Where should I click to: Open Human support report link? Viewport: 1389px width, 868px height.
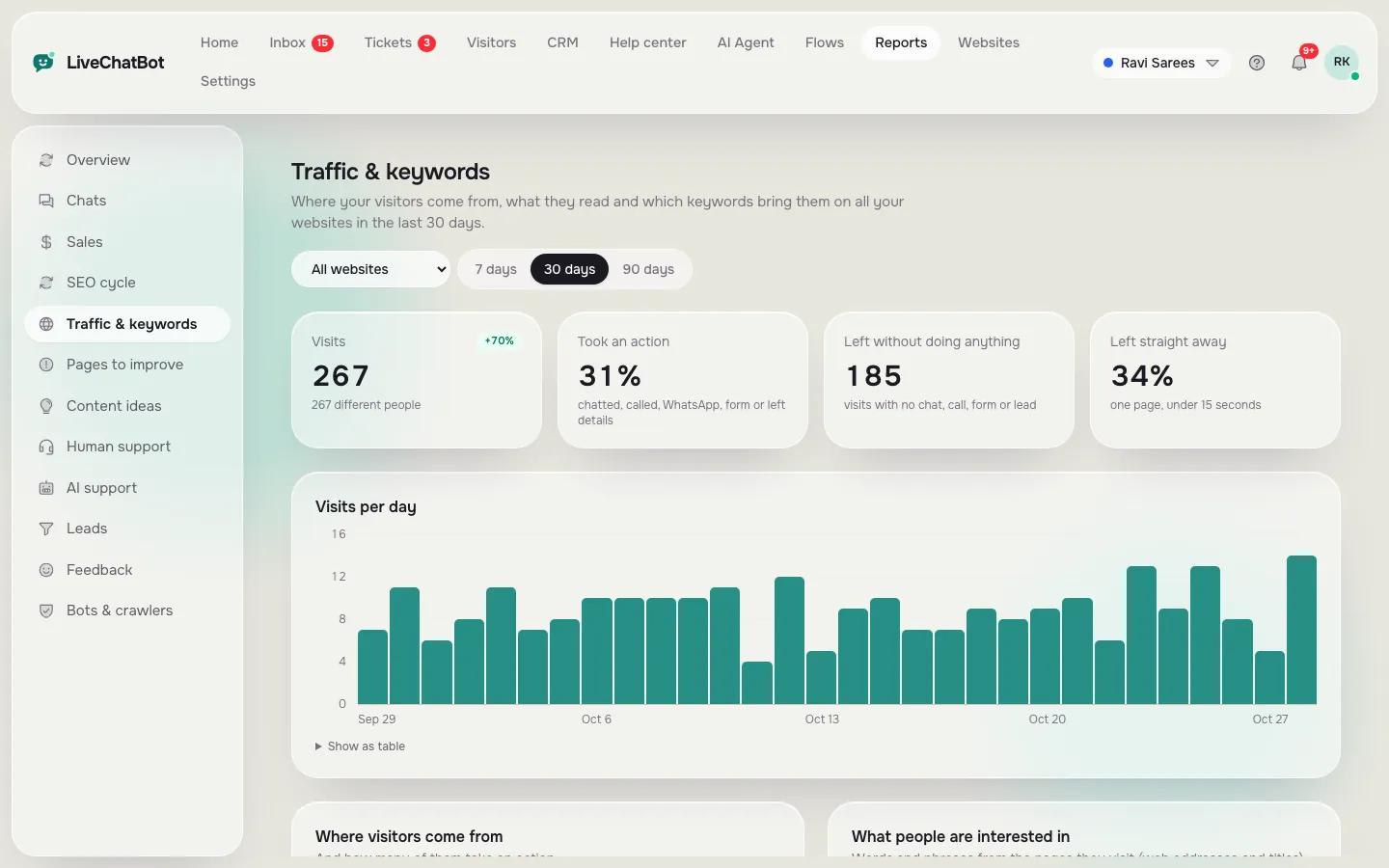(x=127, y=447)
